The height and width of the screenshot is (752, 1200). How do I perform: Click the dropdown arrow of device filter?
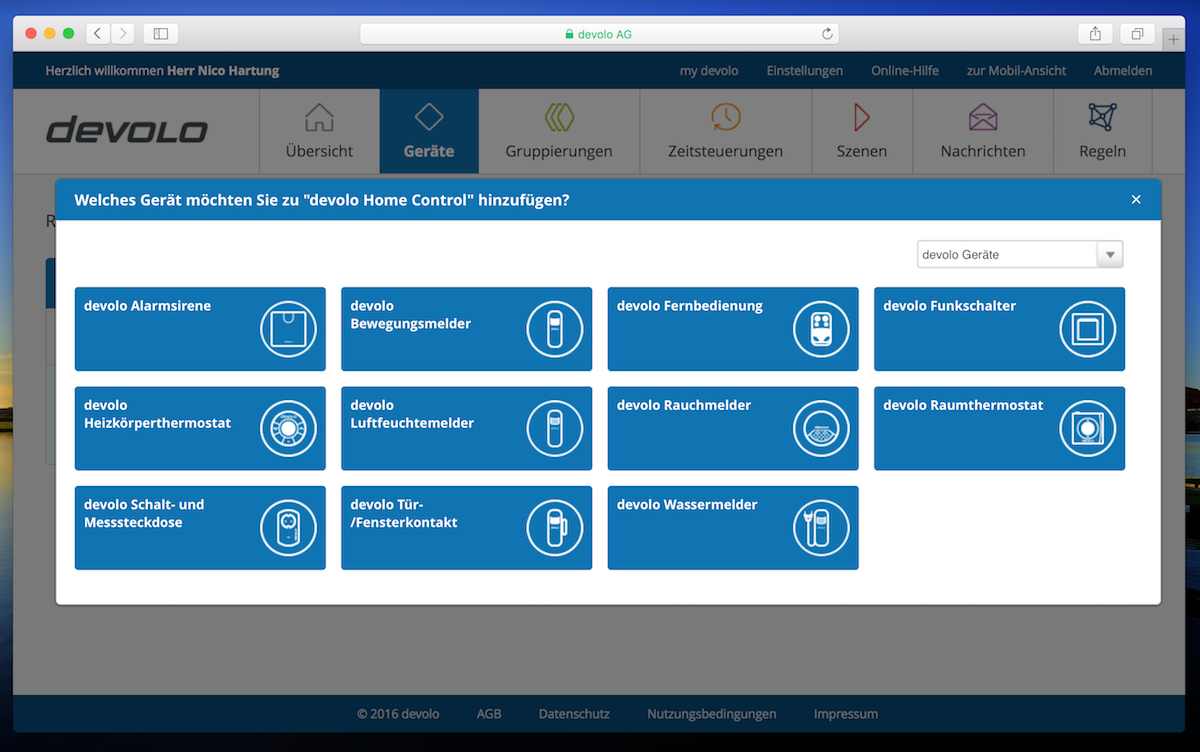tap(1110, 255)
